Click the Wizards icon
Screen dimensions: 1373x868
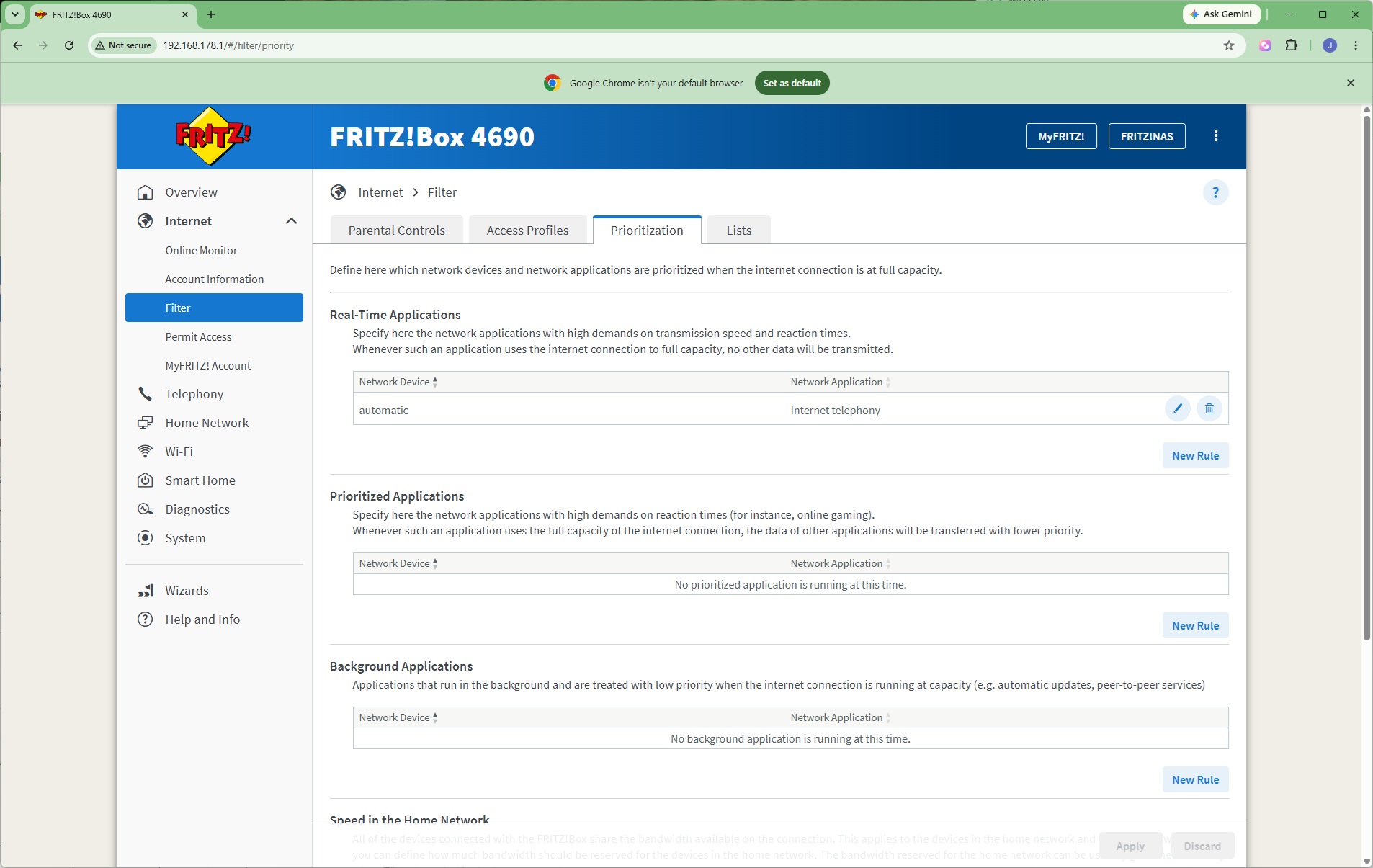(x=146, y=591)
